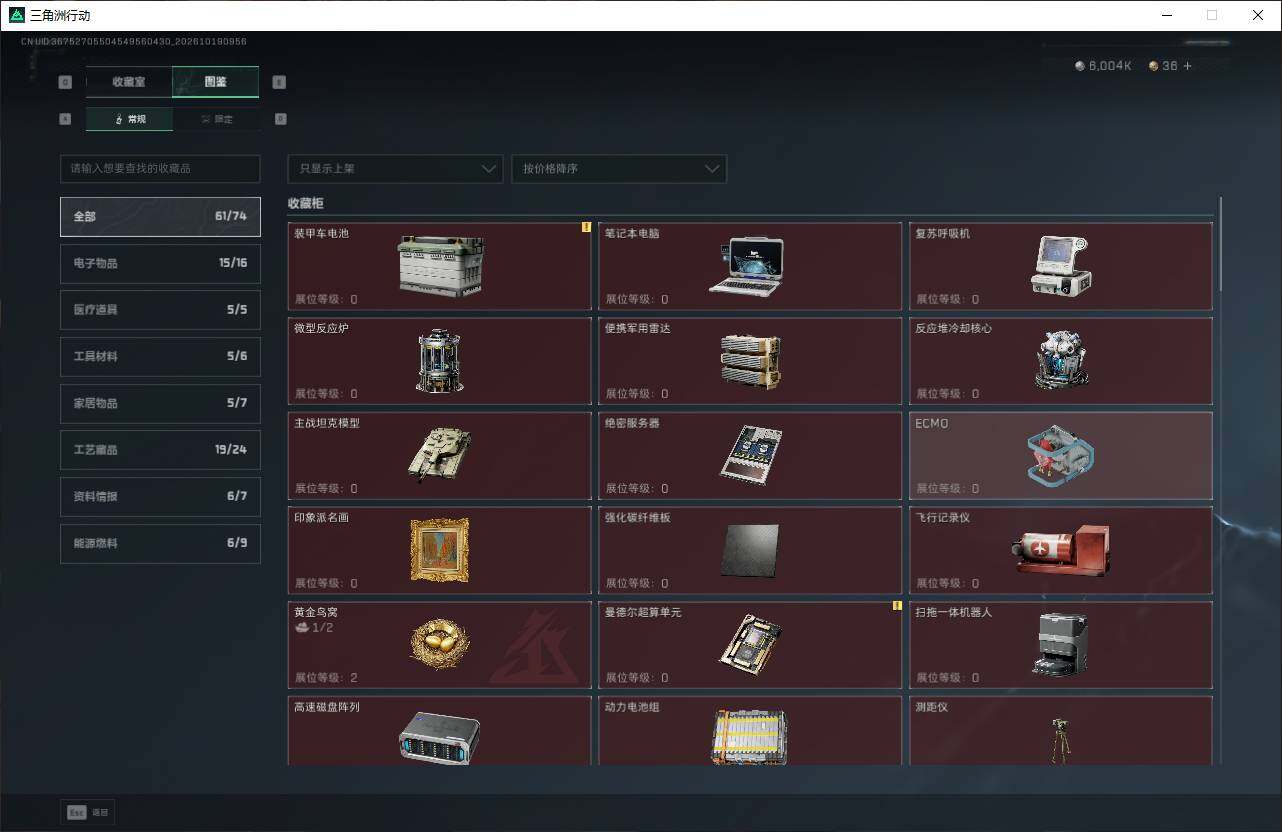Filter by 电子物品 15/16 category
The width and height of the screenshot is (1282, 832).
click(160, 263)
